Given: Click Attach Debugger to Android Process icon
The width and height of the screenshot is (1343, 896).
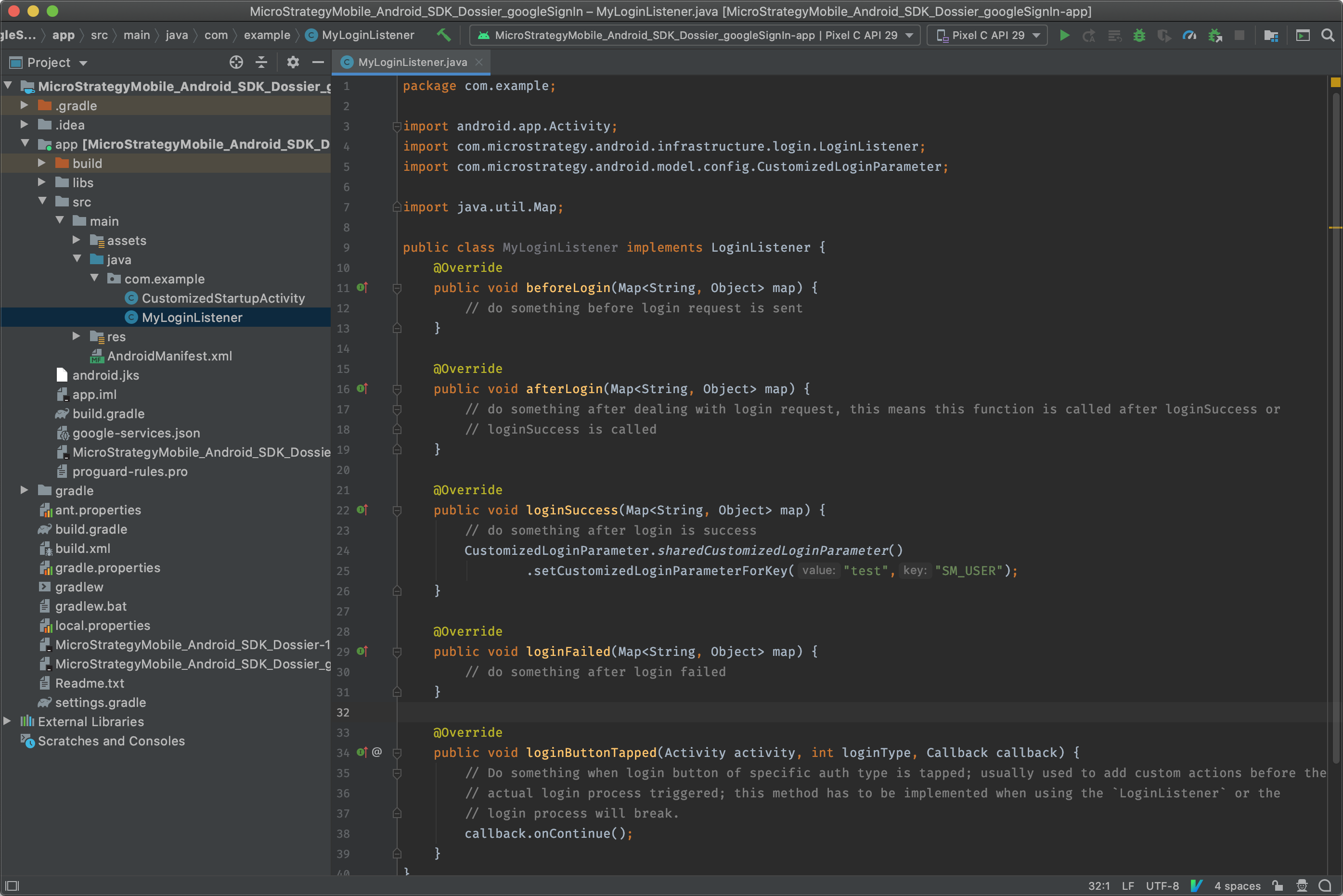Looking at the screenshot, I should click(x=1215, y=36).
